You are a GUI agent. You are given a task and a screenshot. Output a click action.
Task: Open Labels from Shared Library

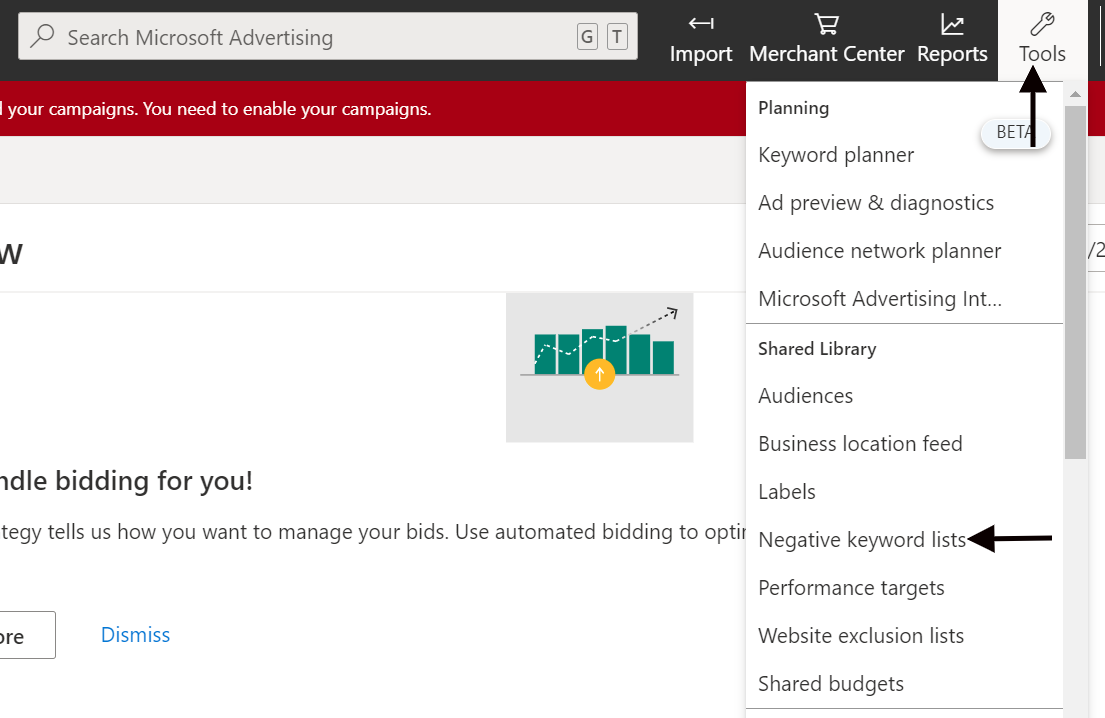786,492
